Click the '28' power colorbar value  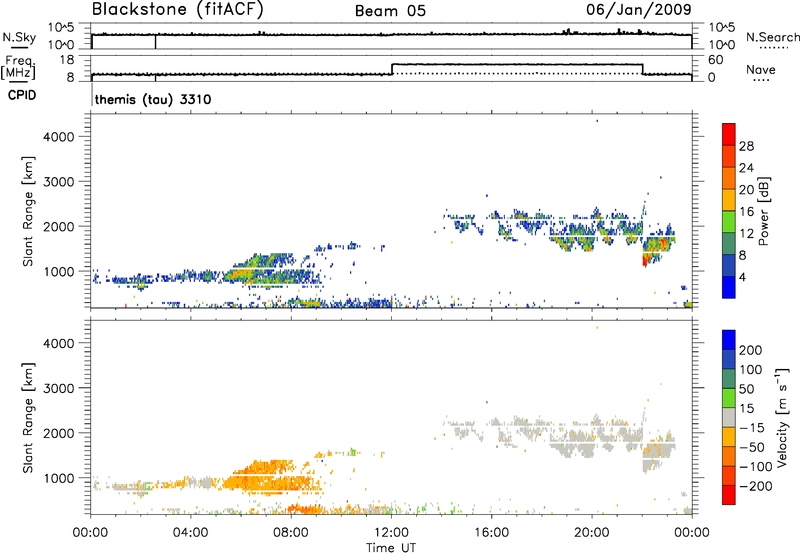tap(746, 146)
